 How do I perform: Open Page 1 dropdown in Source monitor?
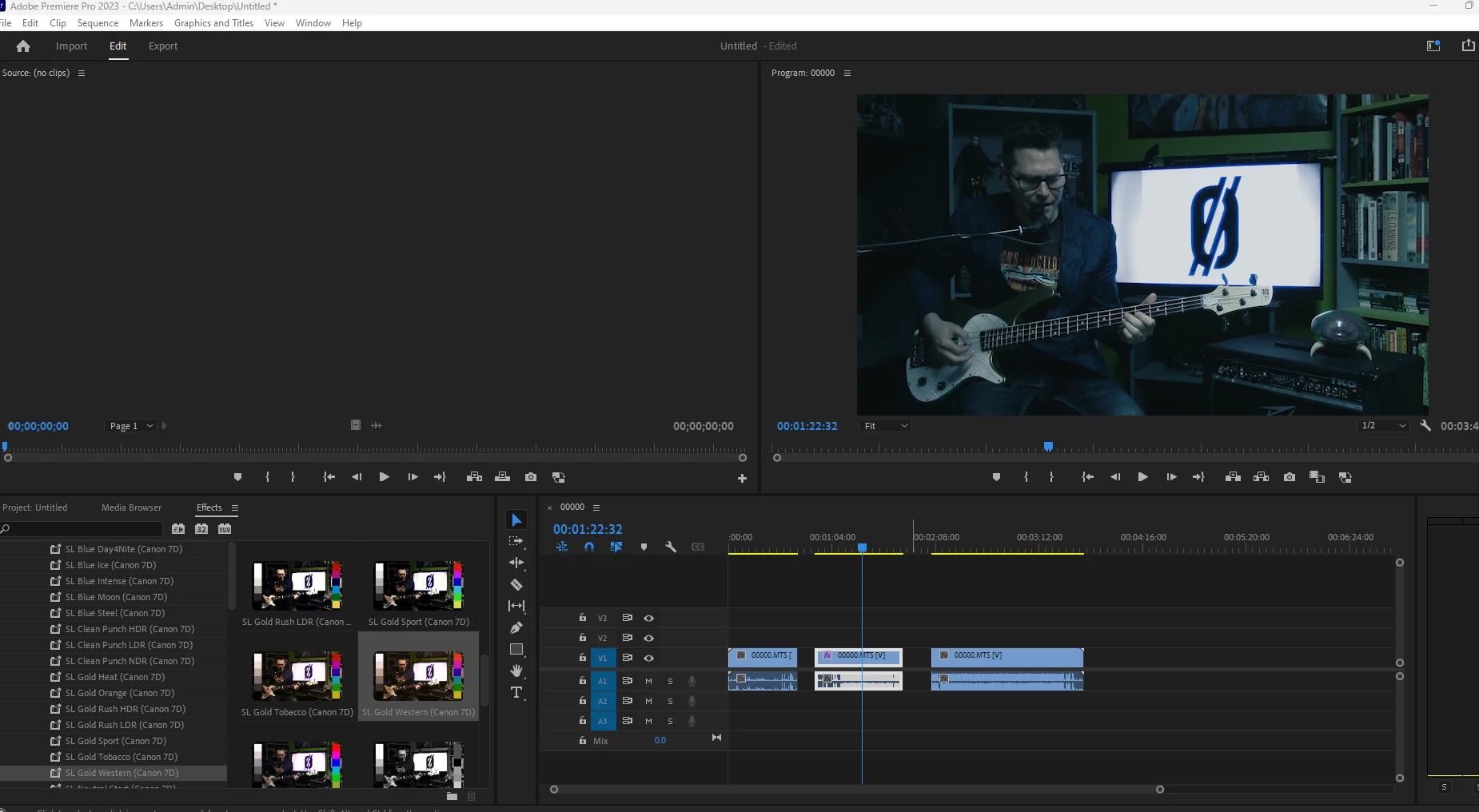(x=132, y=426)
